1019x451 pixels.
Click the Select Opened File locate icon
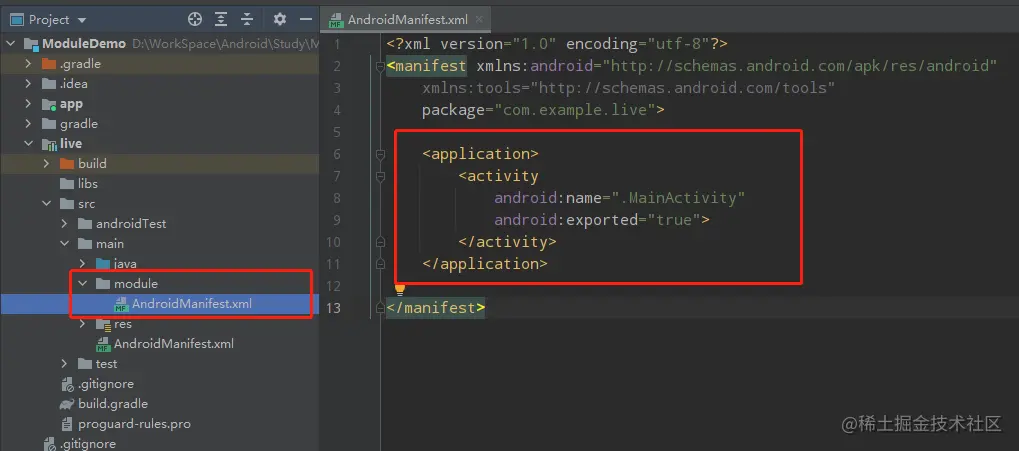pyautogui.click(x=195, y=19)
